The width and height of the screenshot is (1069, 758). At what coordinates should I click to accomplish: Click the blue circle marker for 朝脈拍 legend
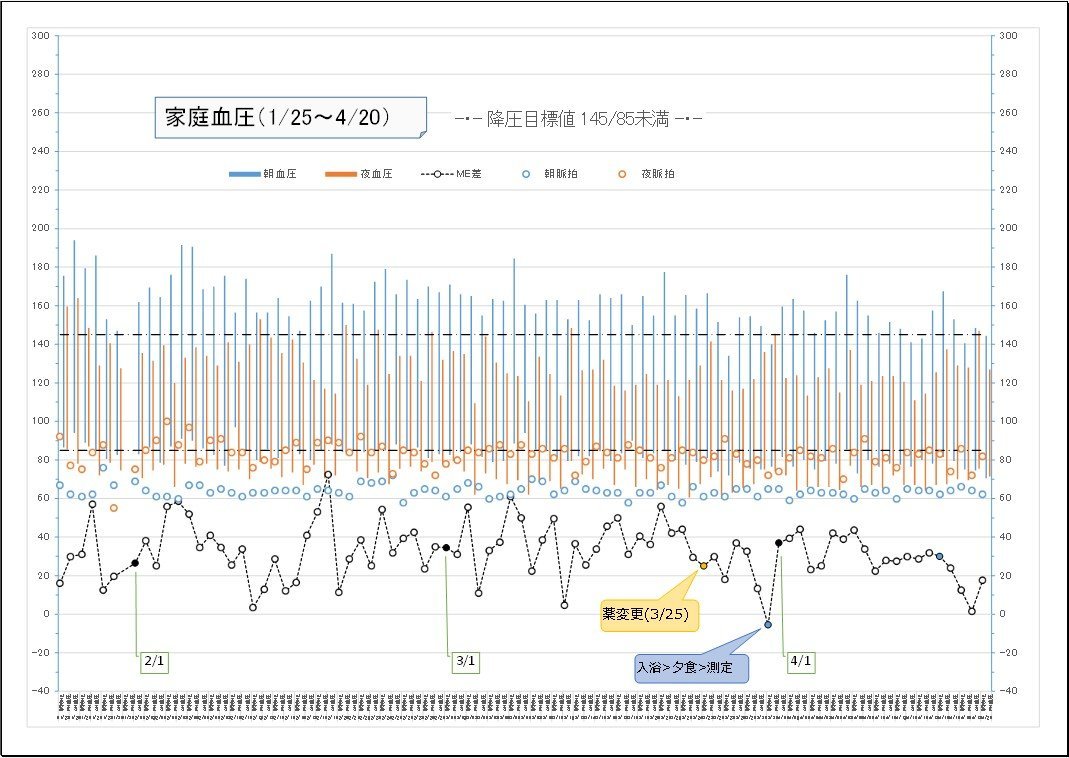point(526,175)
